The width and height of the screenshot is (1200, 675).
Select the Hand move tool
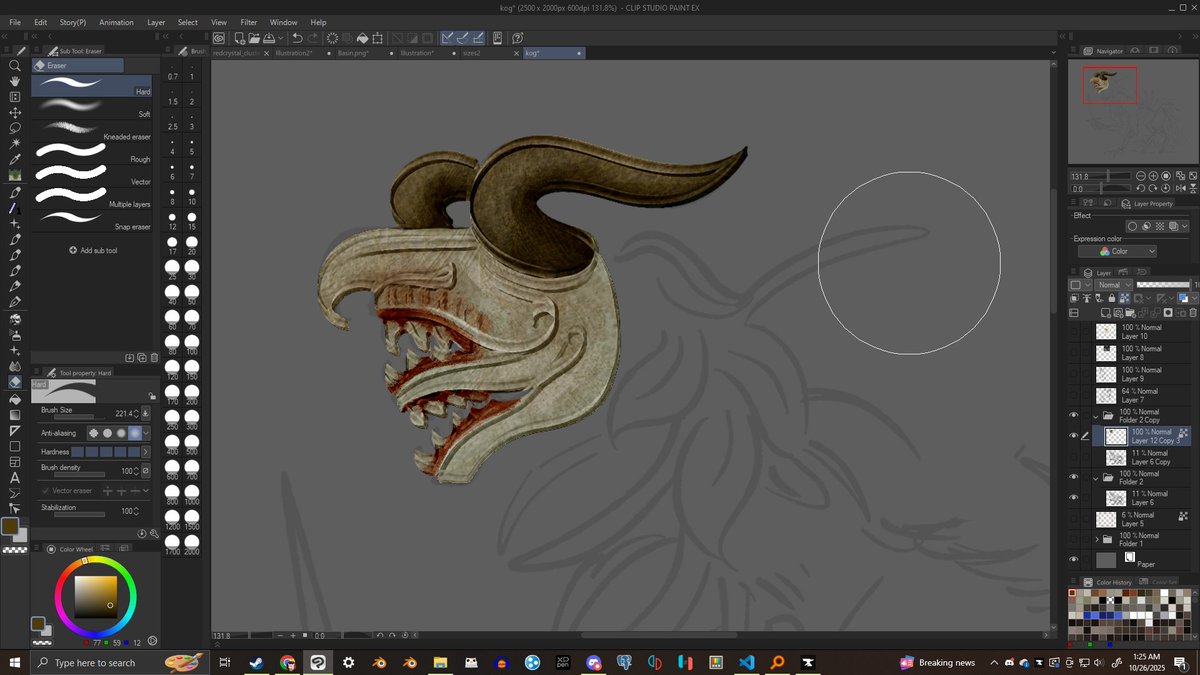point(15,81)
